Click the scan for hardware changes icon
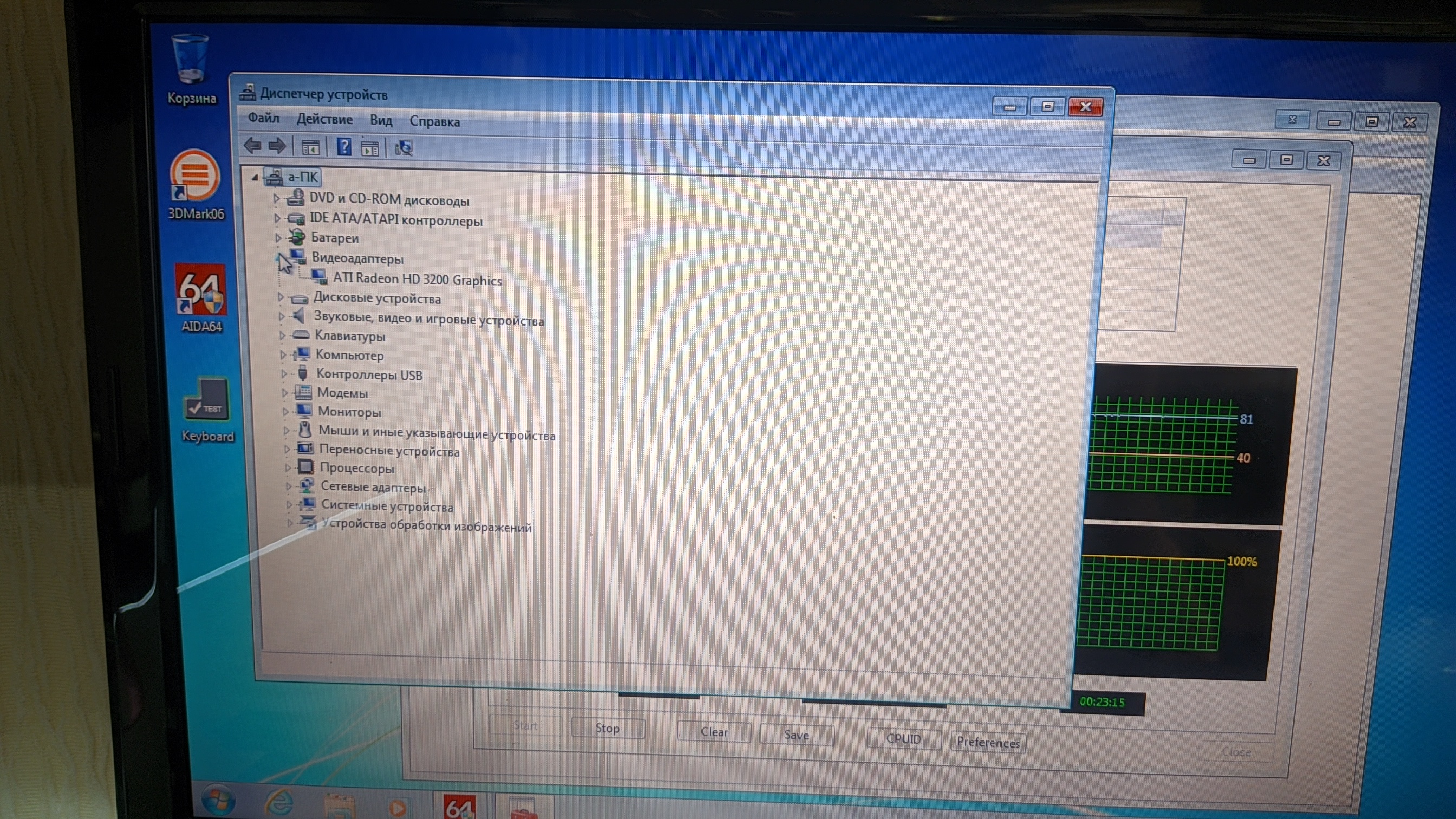This screenshot has height=819, width=1456. 404,148
